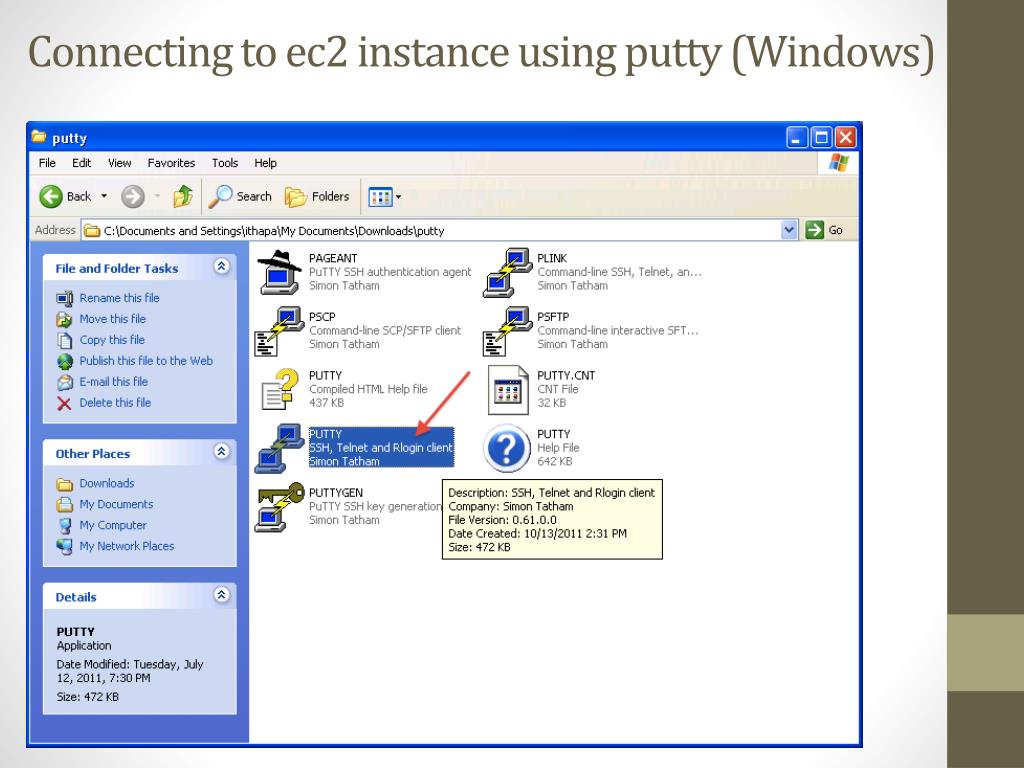
Task: Click Copy this file link
Action: [112, 340]
